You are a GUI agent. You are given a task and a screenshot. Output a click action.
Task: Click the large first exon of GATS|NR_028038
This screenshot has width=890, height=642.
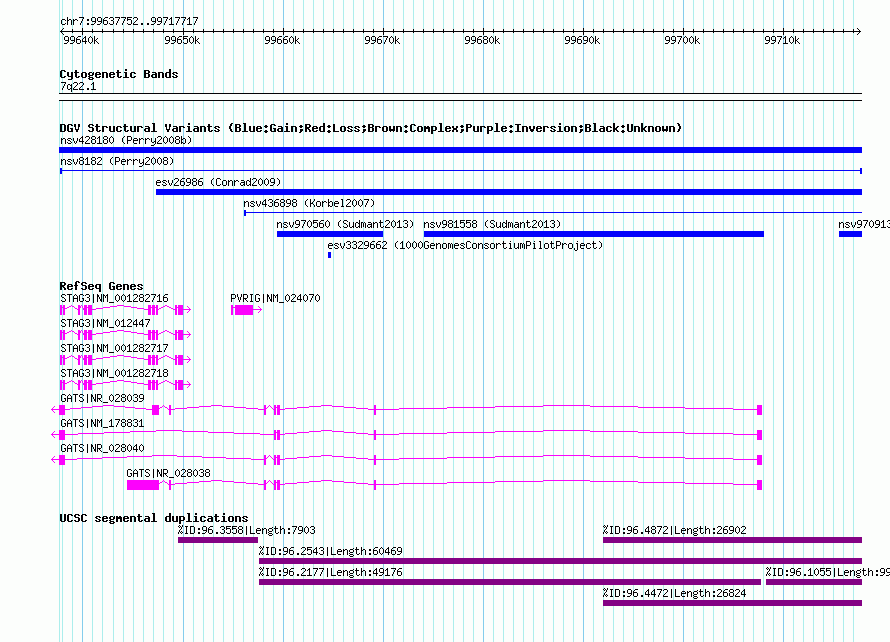tap(143, 485)
